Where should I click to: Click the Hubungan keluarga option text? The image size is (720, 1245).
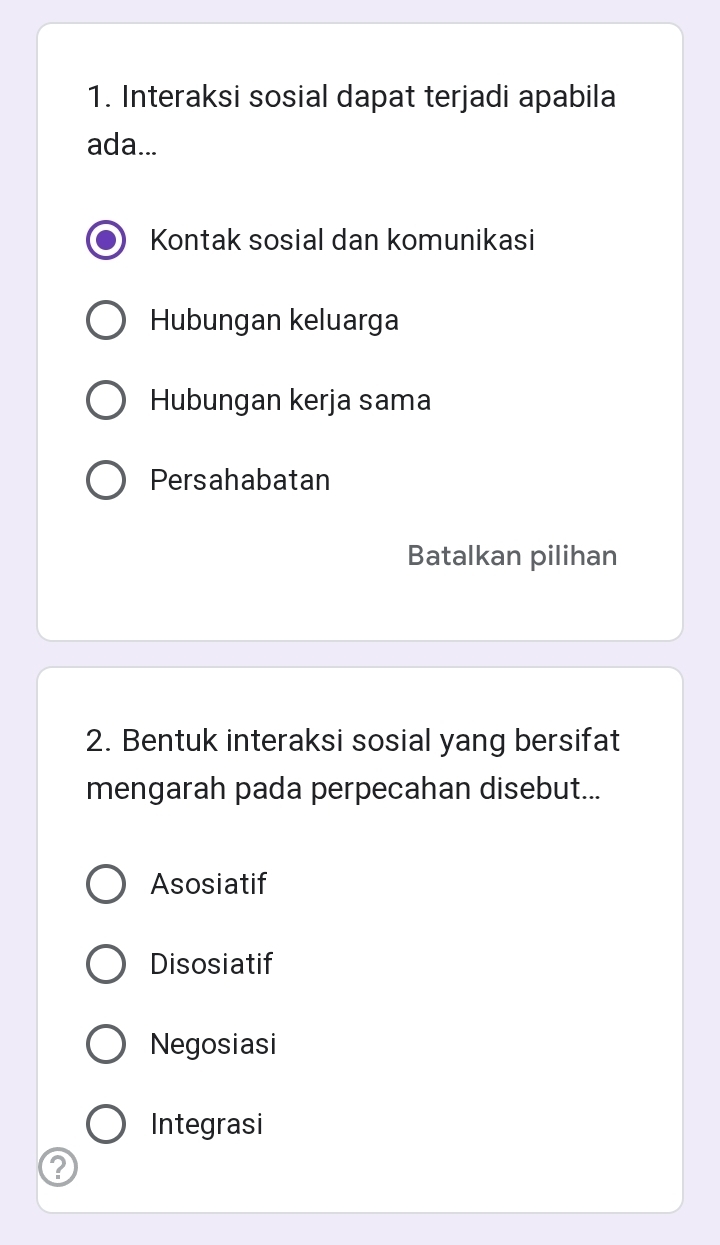pyautogui.click(x=274, y=321)
